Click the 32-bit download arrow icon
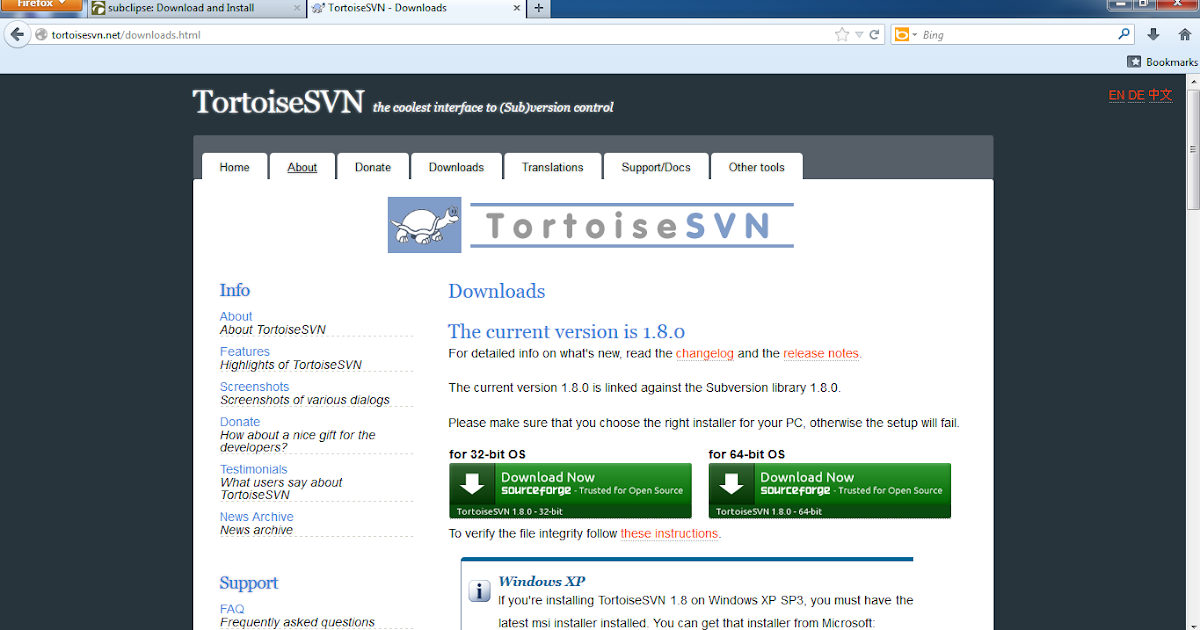Screen dimensions: 1200x630 (473, 484)
